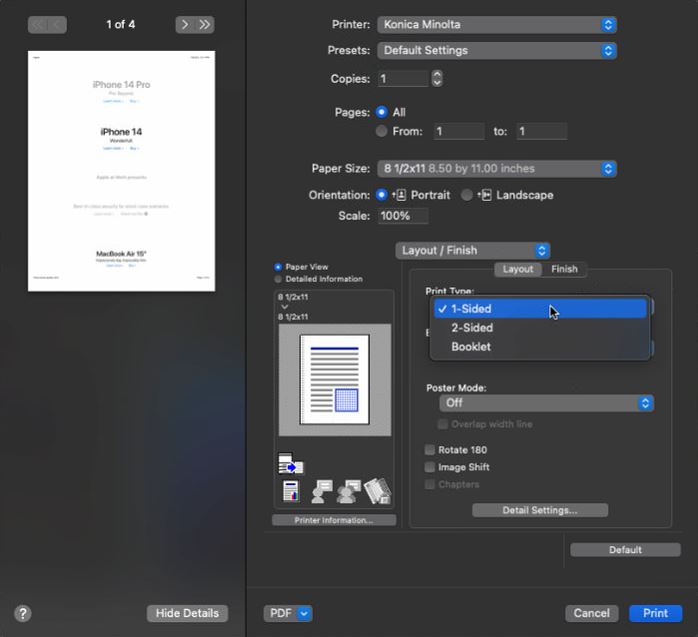Increment copies with stepper arrows
This screenshot has width=698, height=637.
[437, 74]
